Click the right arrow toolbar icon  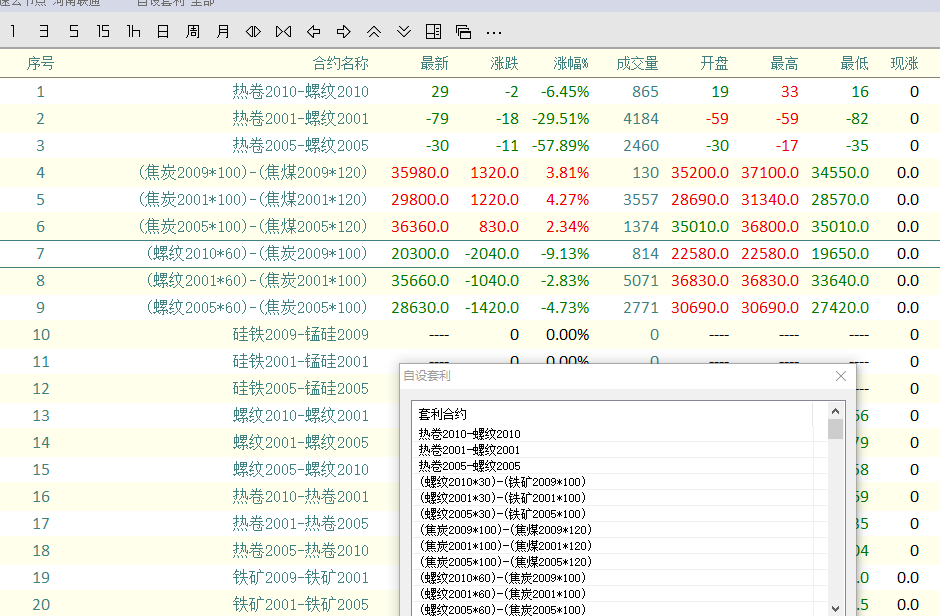[x=343, y=32]
